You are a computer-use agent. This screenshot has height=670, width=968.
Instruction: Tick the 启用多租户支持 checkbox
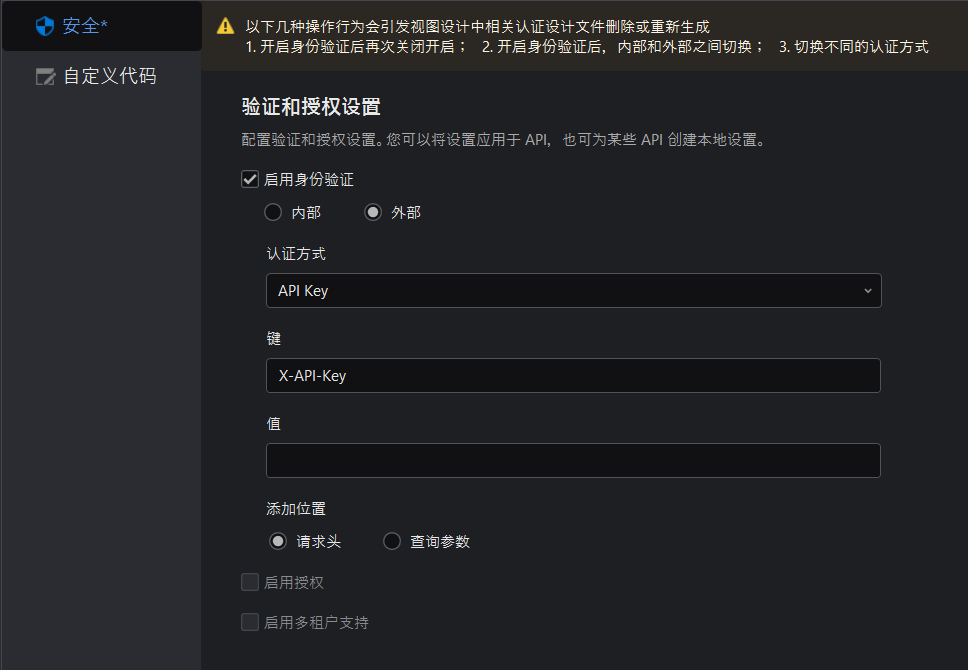tap(250, 622)
